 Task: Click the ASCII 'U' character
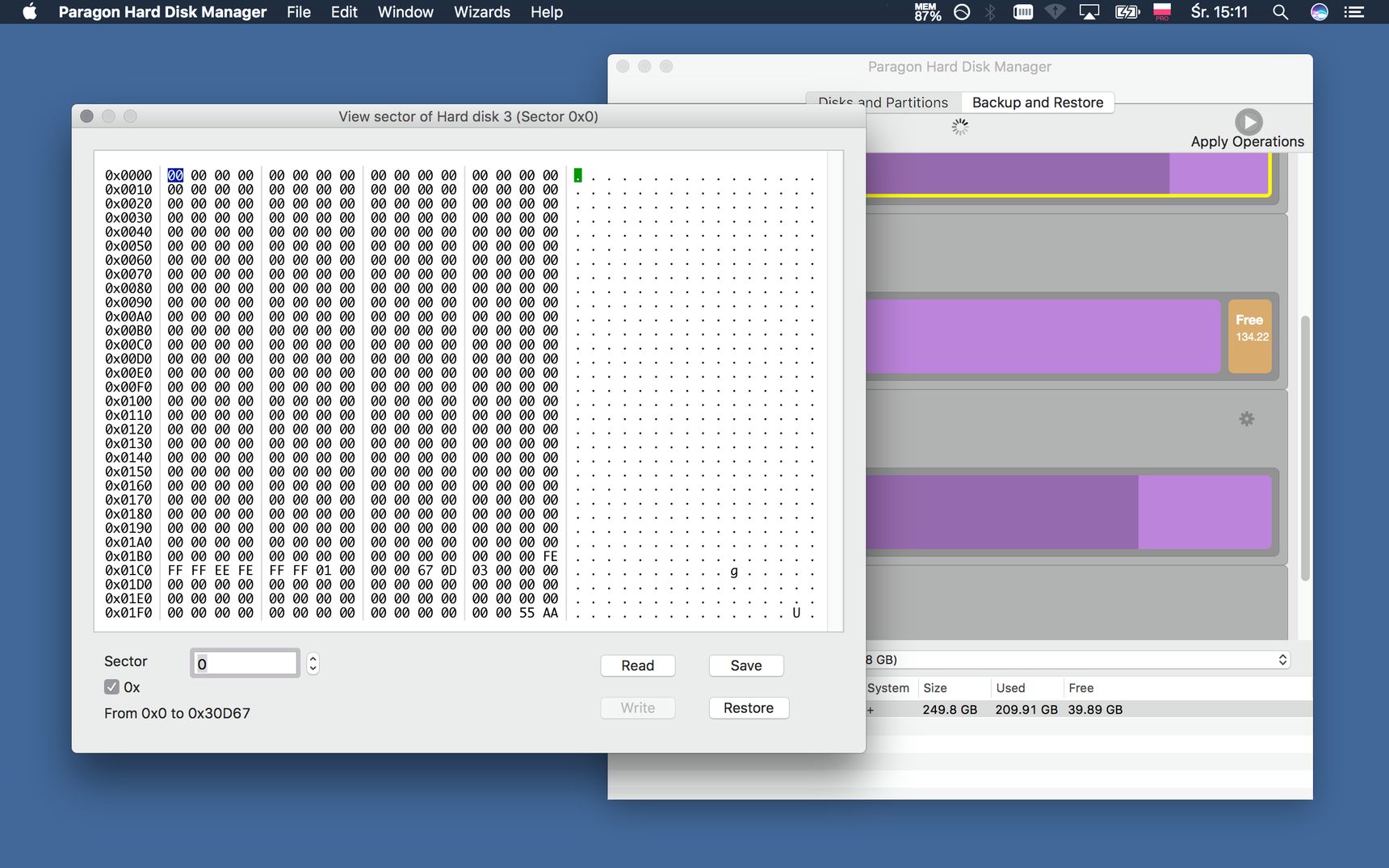click(796, 613)
